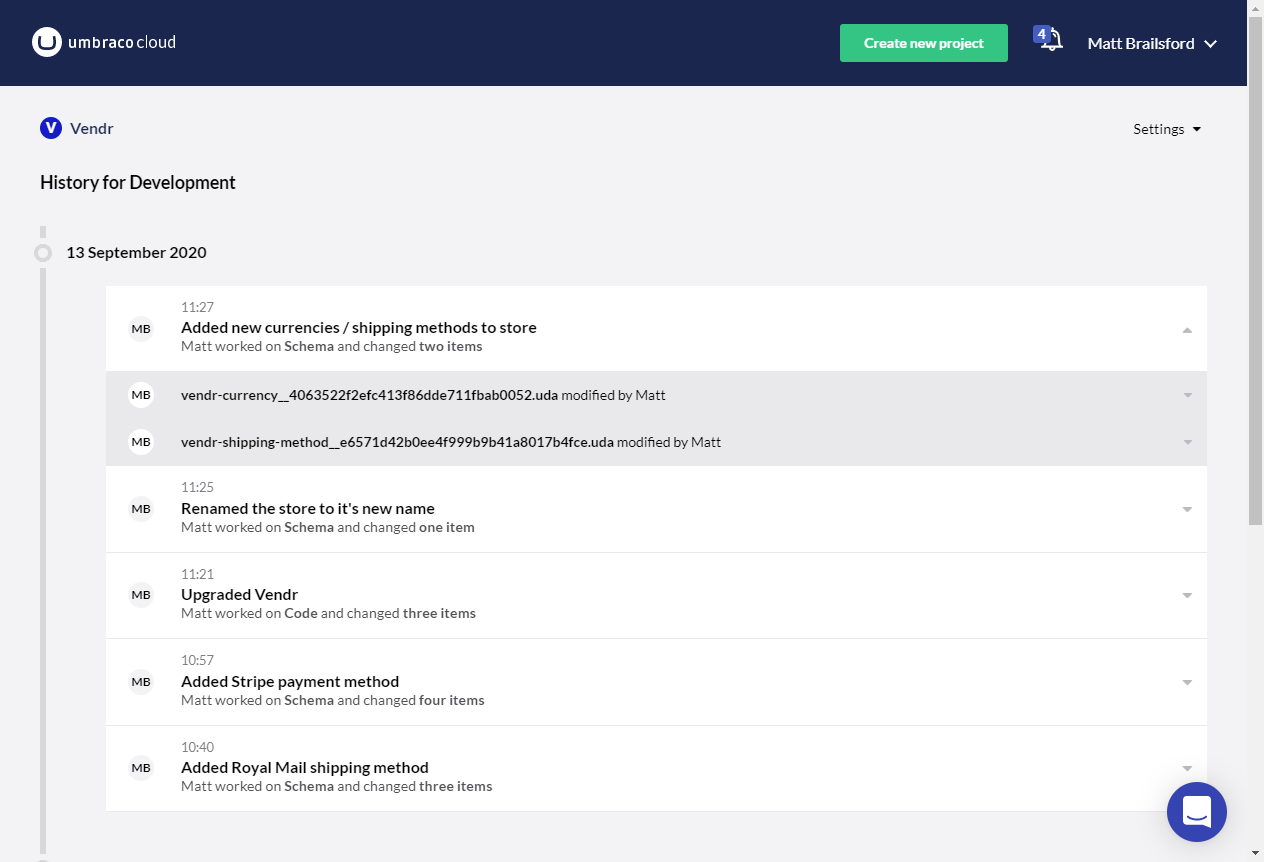Open the Matt Brailsford user menu
The width and height of the screenshot is (1264, 862).
pyautogui.click(x=1151, y=44)
